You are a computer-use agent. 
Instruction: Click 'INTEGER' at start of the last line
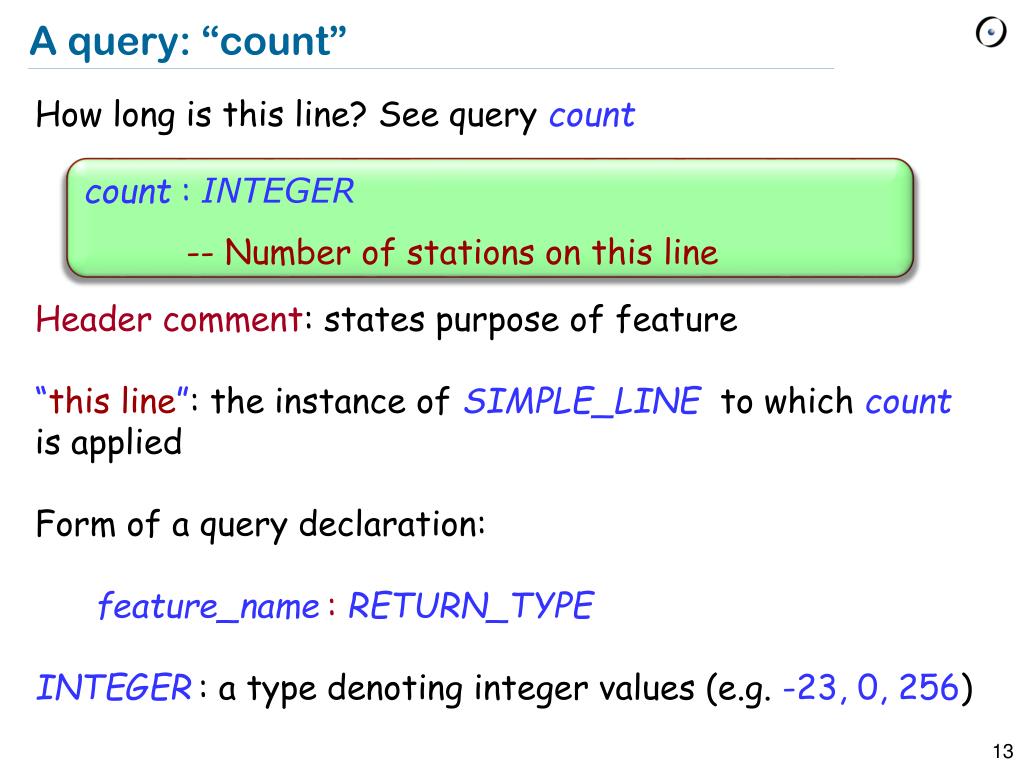114,688
